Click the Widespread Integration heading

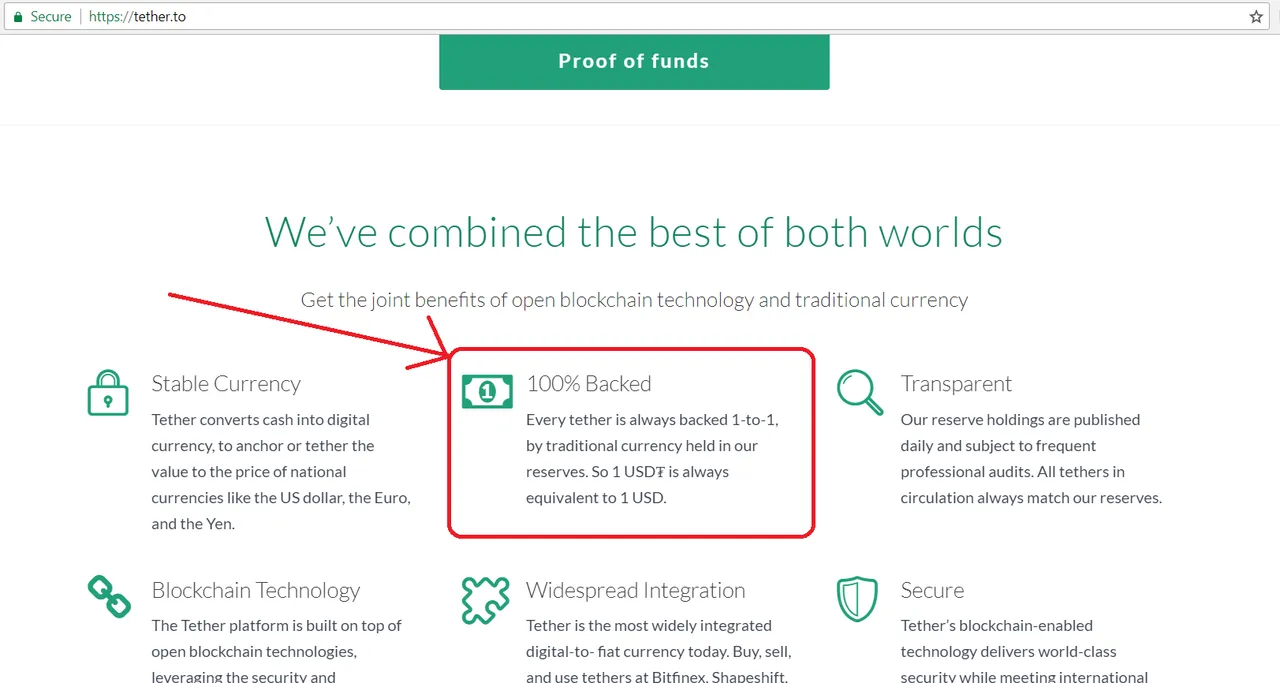click(x=636, y=591)
